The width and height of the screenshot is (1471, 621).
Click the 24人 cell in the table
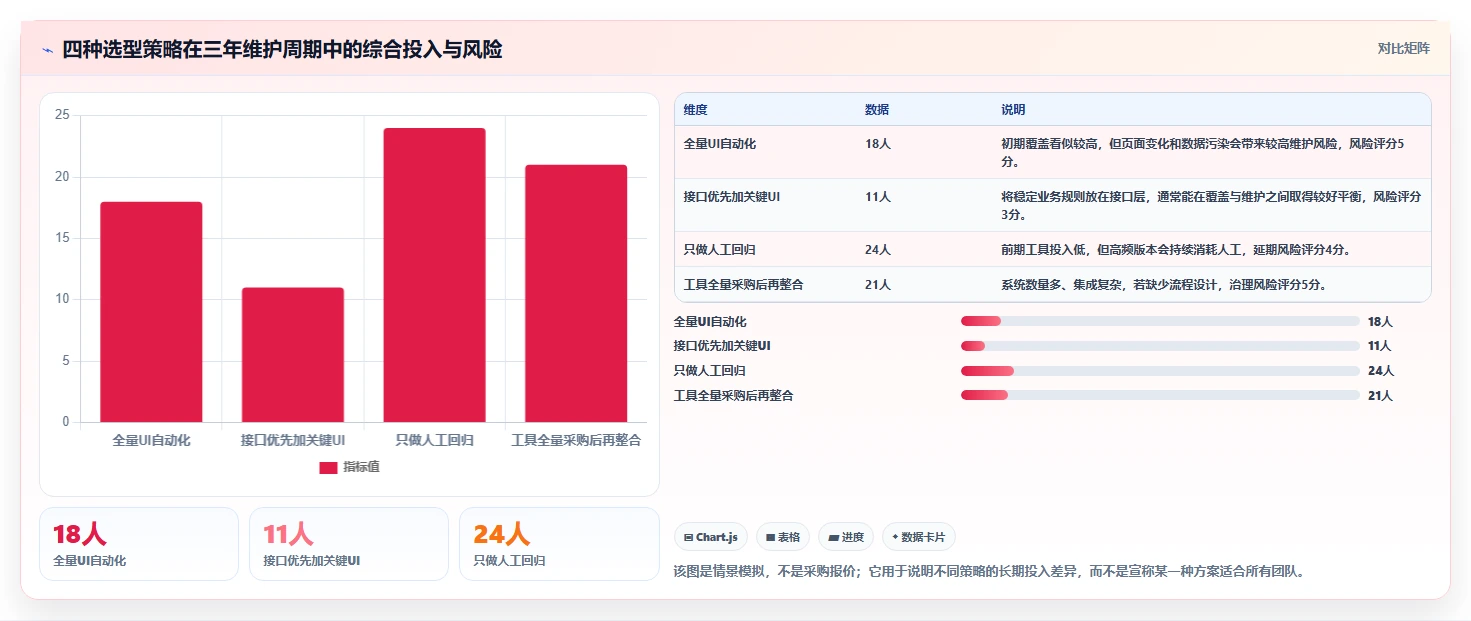(x=878, y=250)
